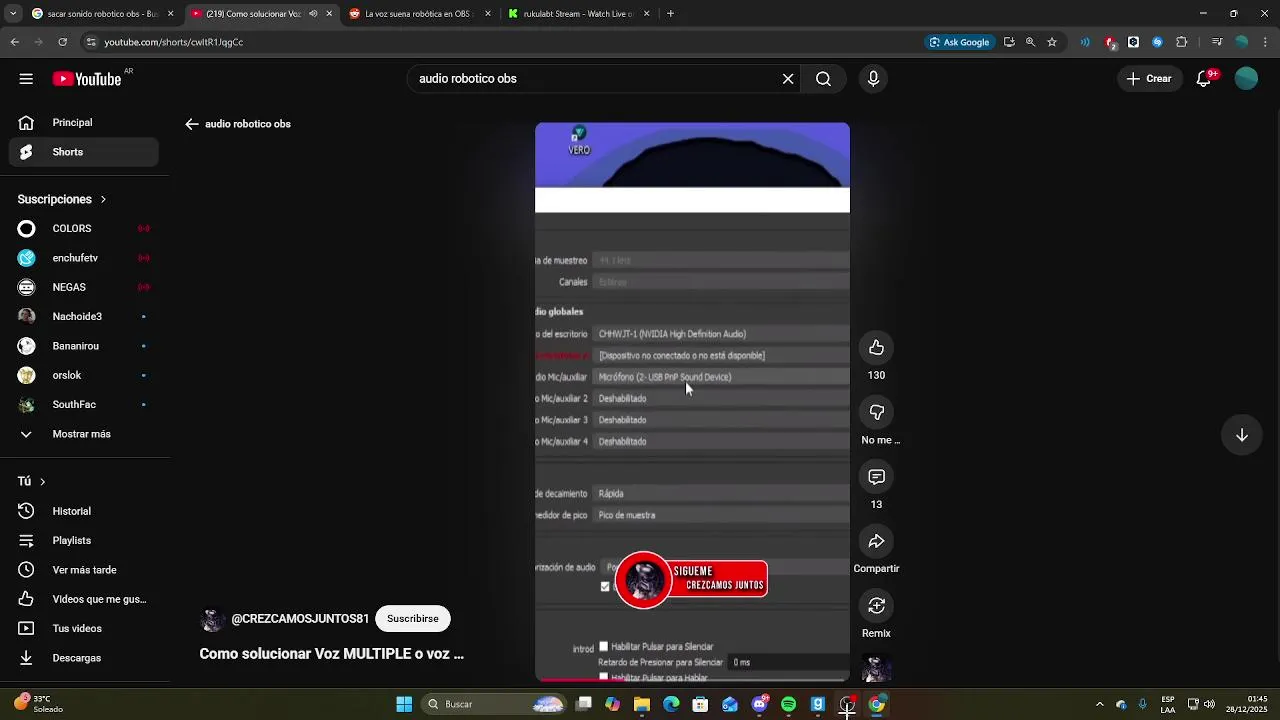The height and width of the screenshot is (720, 1280).
Task: Expand the Suscripciones section header
Action: click(62, 199)
